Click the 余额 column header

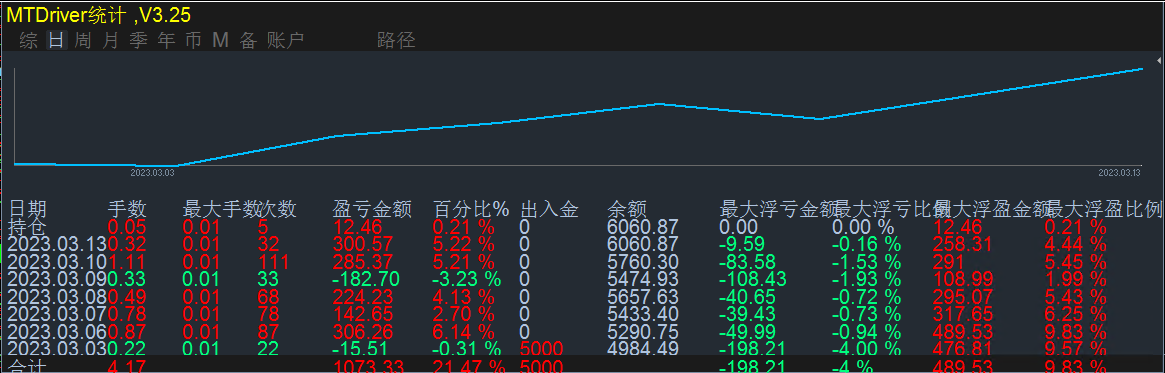point(626,210)
